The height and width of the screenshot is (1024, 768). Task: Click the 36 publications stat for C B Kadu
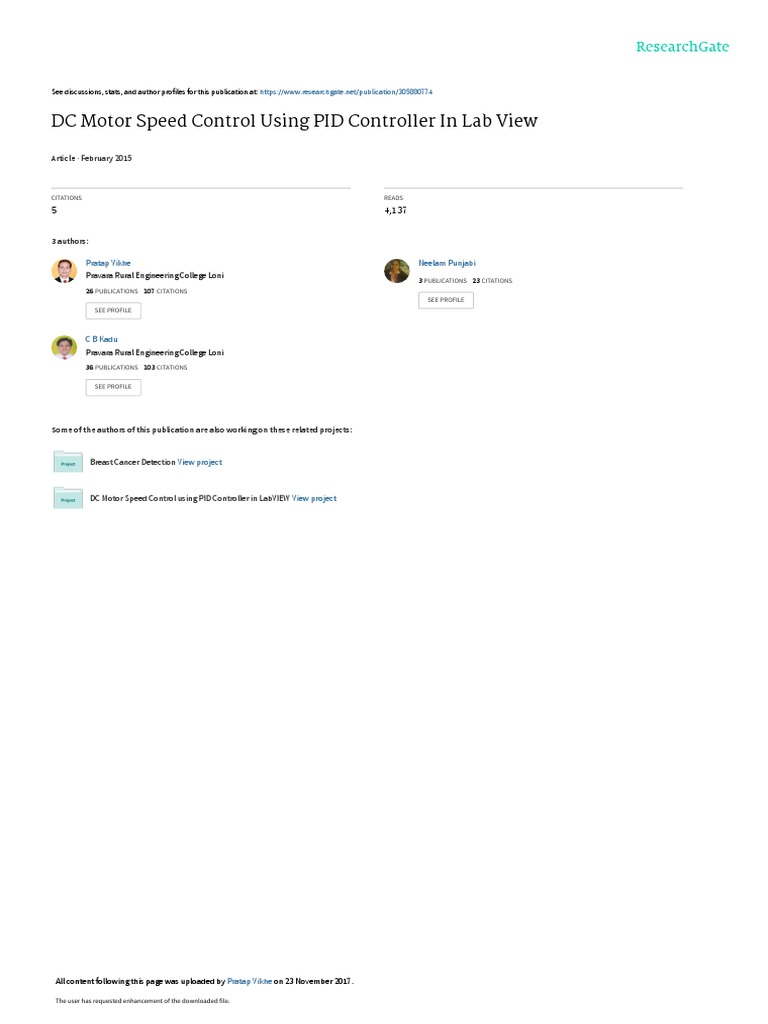[112, 368]
